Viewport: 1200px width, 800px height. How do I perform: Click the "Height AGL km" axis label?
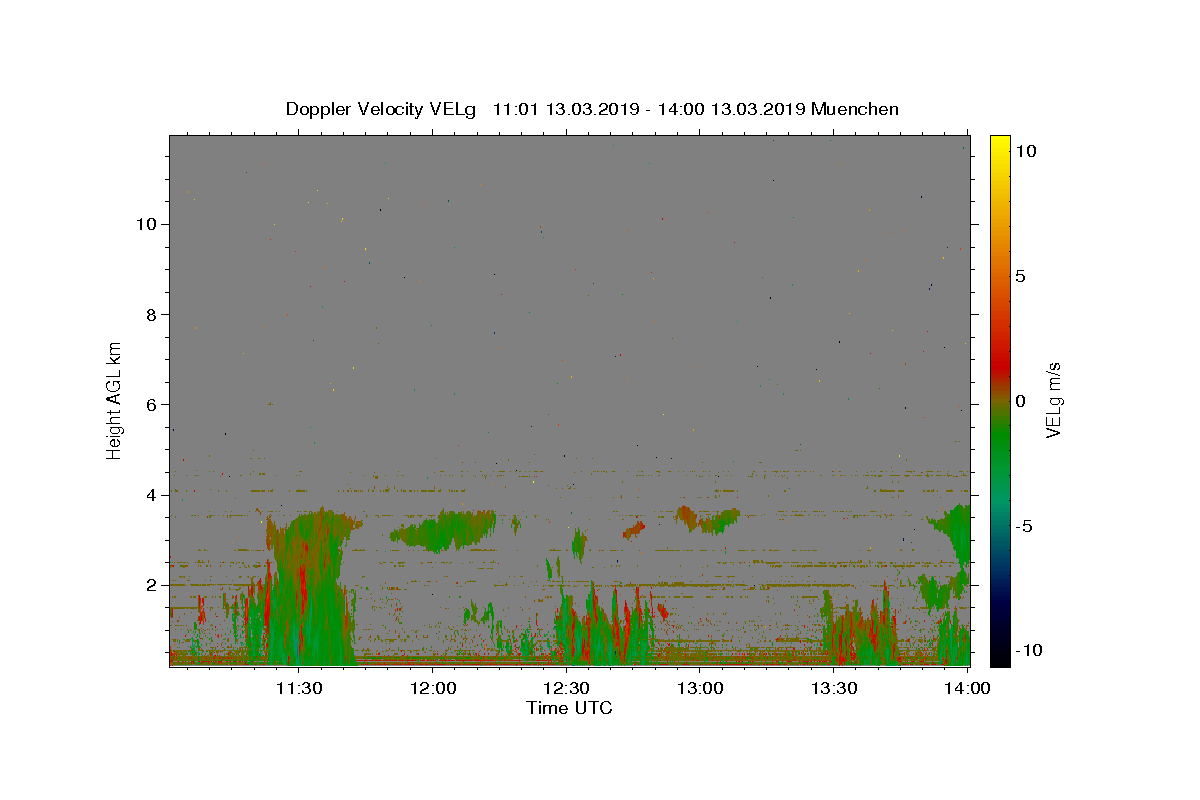pos(115,399)
